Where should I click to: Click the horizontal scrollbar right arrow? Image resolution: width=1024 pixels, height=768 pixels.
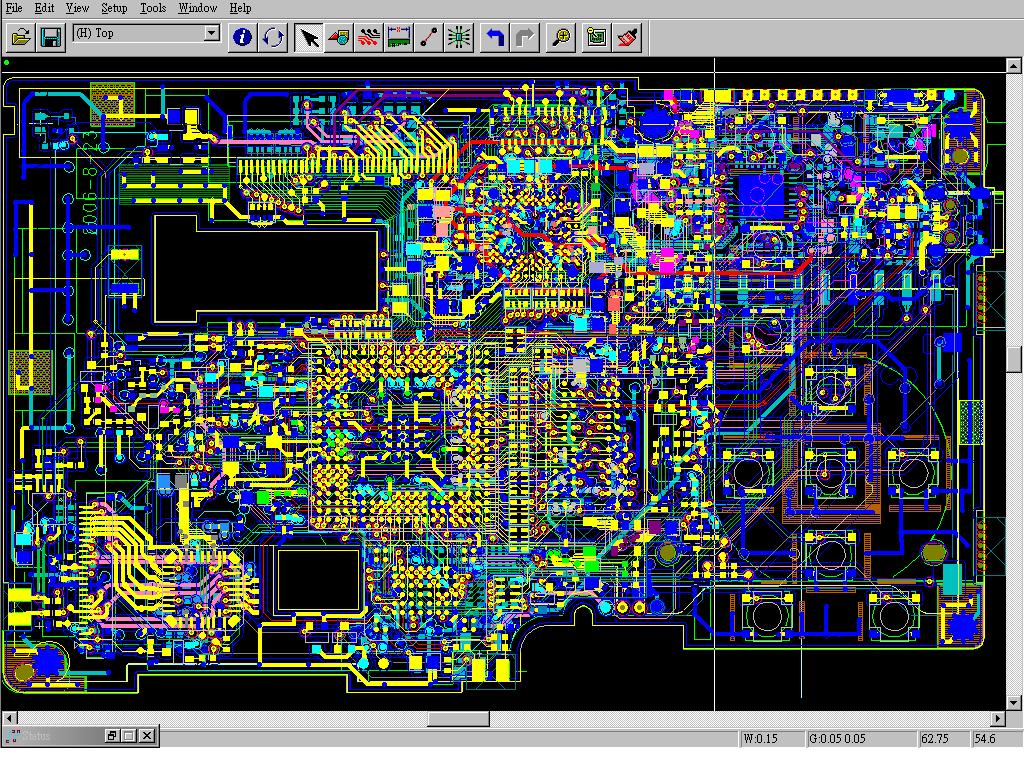998,718
